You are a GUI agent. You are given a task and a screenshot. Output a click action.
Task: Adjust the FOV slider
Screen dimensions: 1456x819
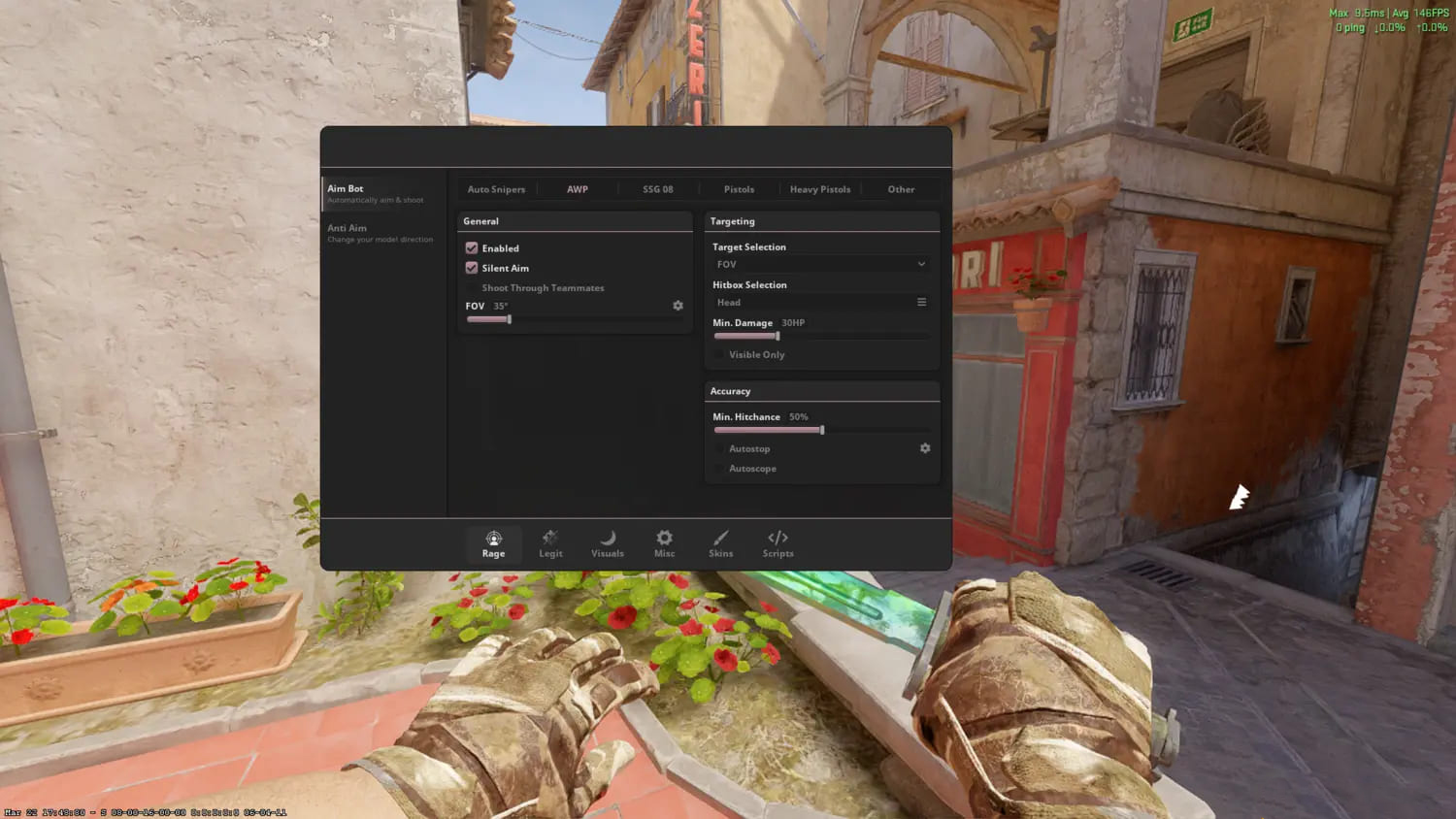click(x=575, y=319)
